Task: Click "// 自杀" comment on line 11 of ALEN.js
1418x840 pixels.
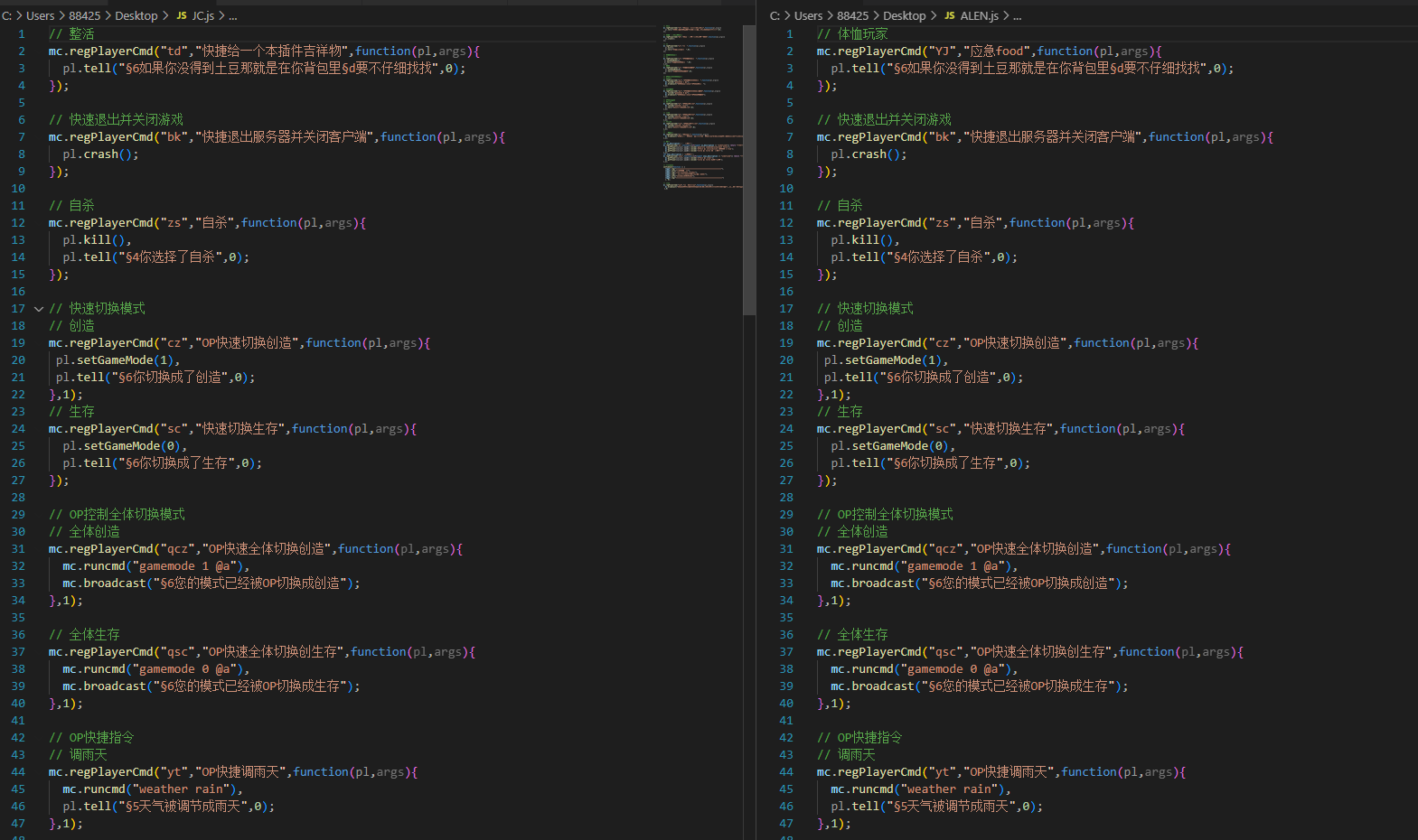Action: (x=840, y=206)
